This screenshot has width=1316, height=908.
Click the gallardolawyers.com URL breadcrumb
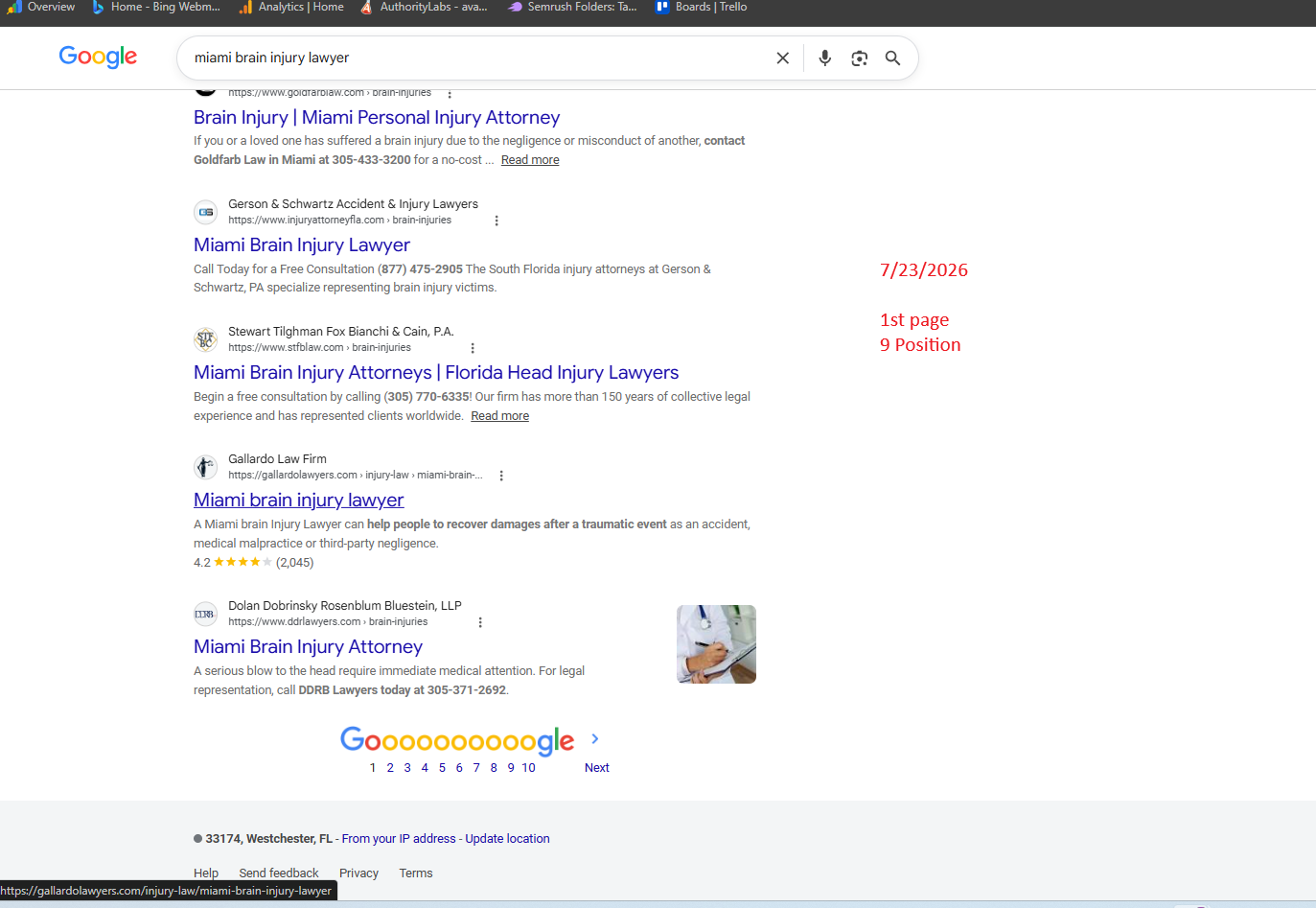click(x=355, y=476)
